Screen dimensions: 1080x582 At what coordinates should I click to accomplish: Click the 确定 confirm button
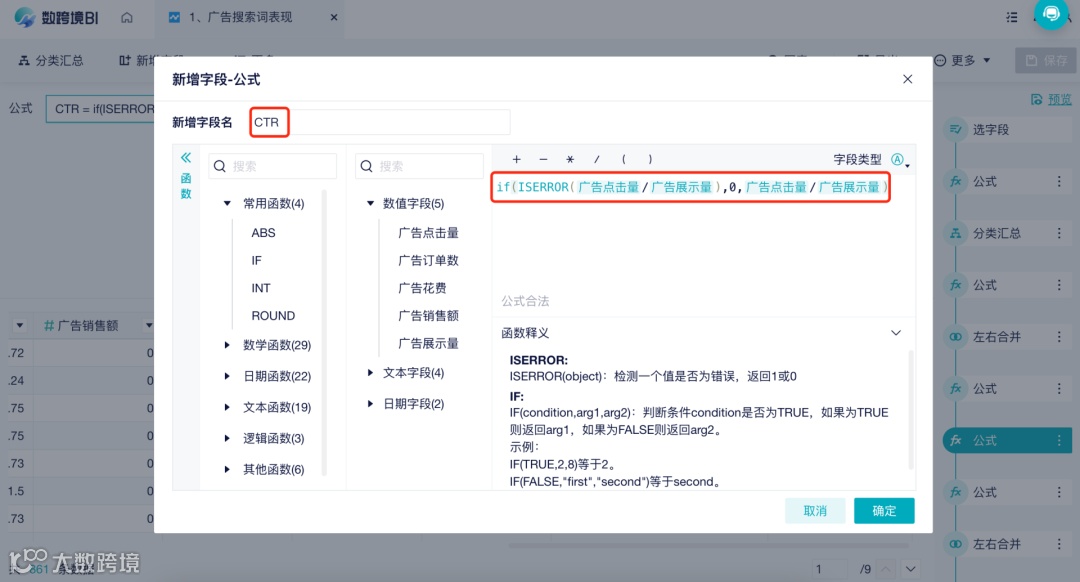pos(883,510)
